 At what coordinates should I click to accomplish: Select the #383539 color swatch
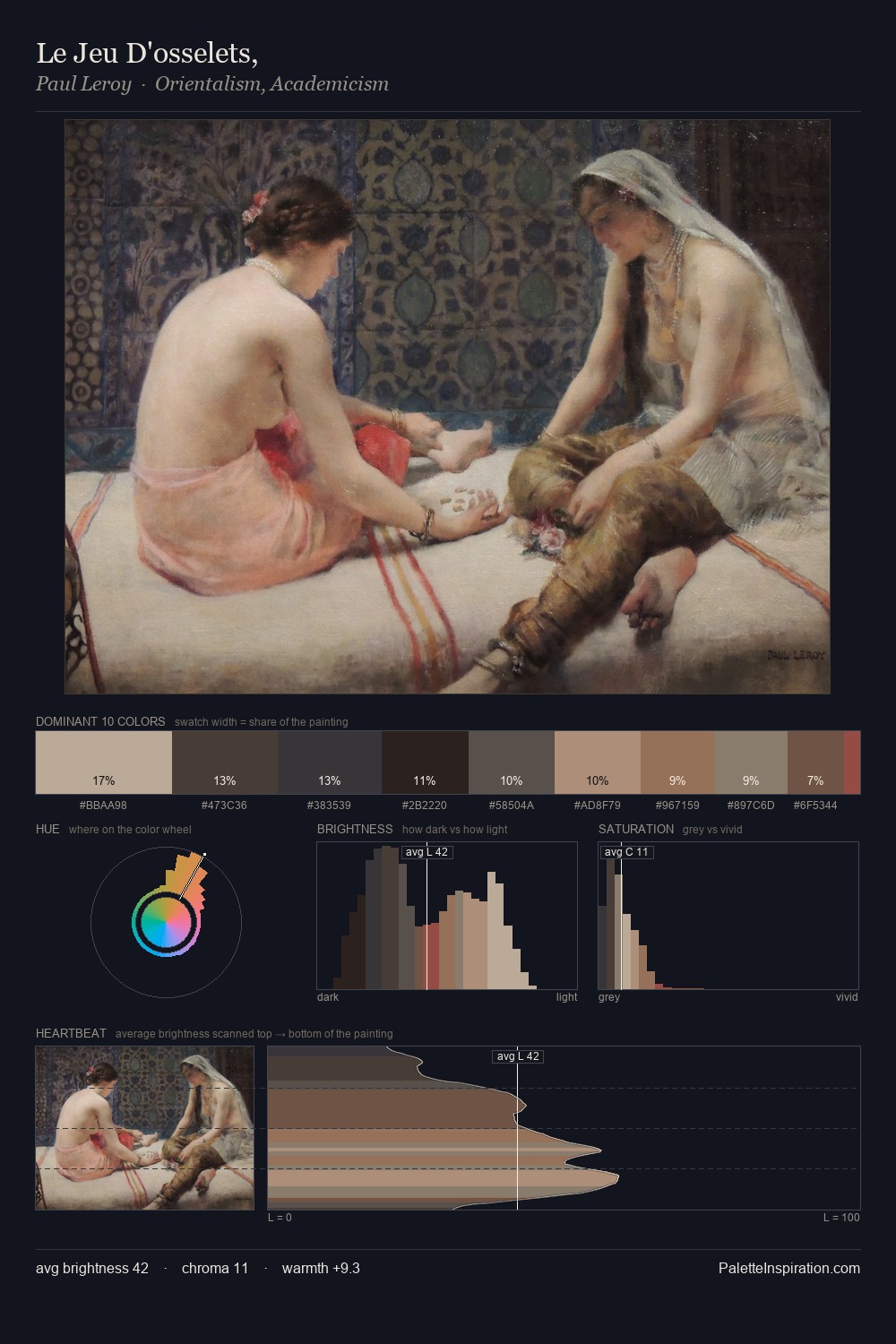(x=330, y=762)
